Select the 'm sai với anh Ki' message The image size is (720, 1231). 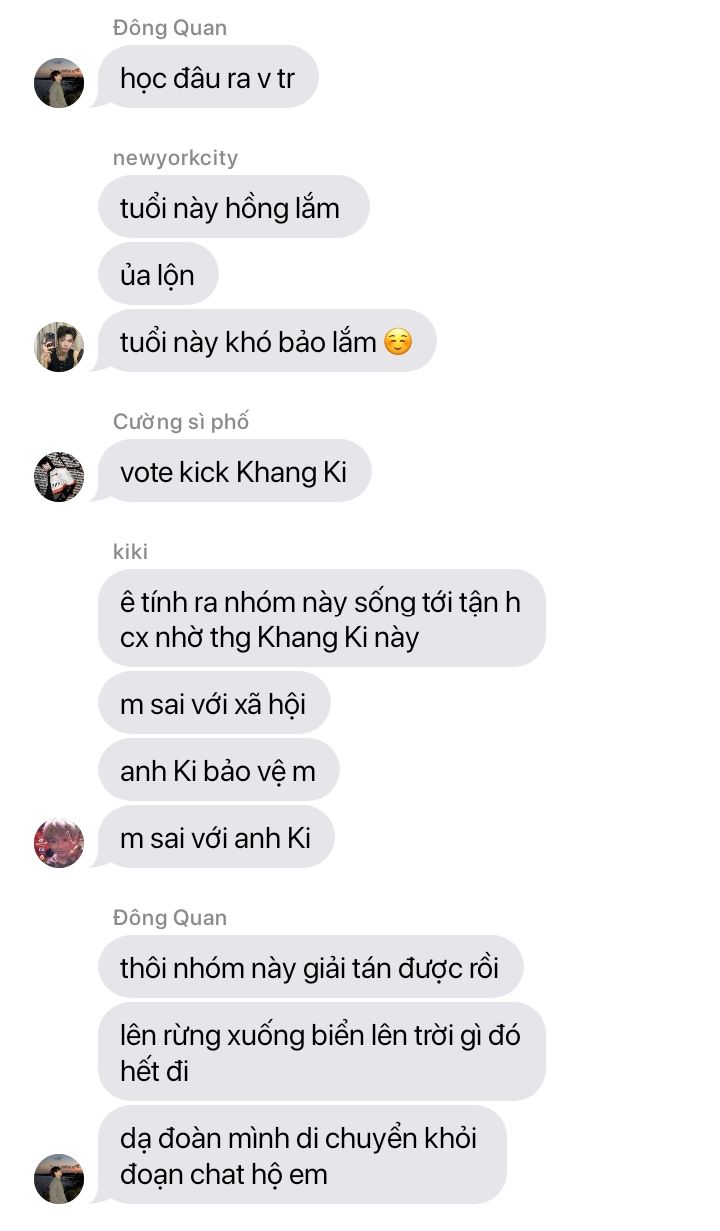(216, 836)
